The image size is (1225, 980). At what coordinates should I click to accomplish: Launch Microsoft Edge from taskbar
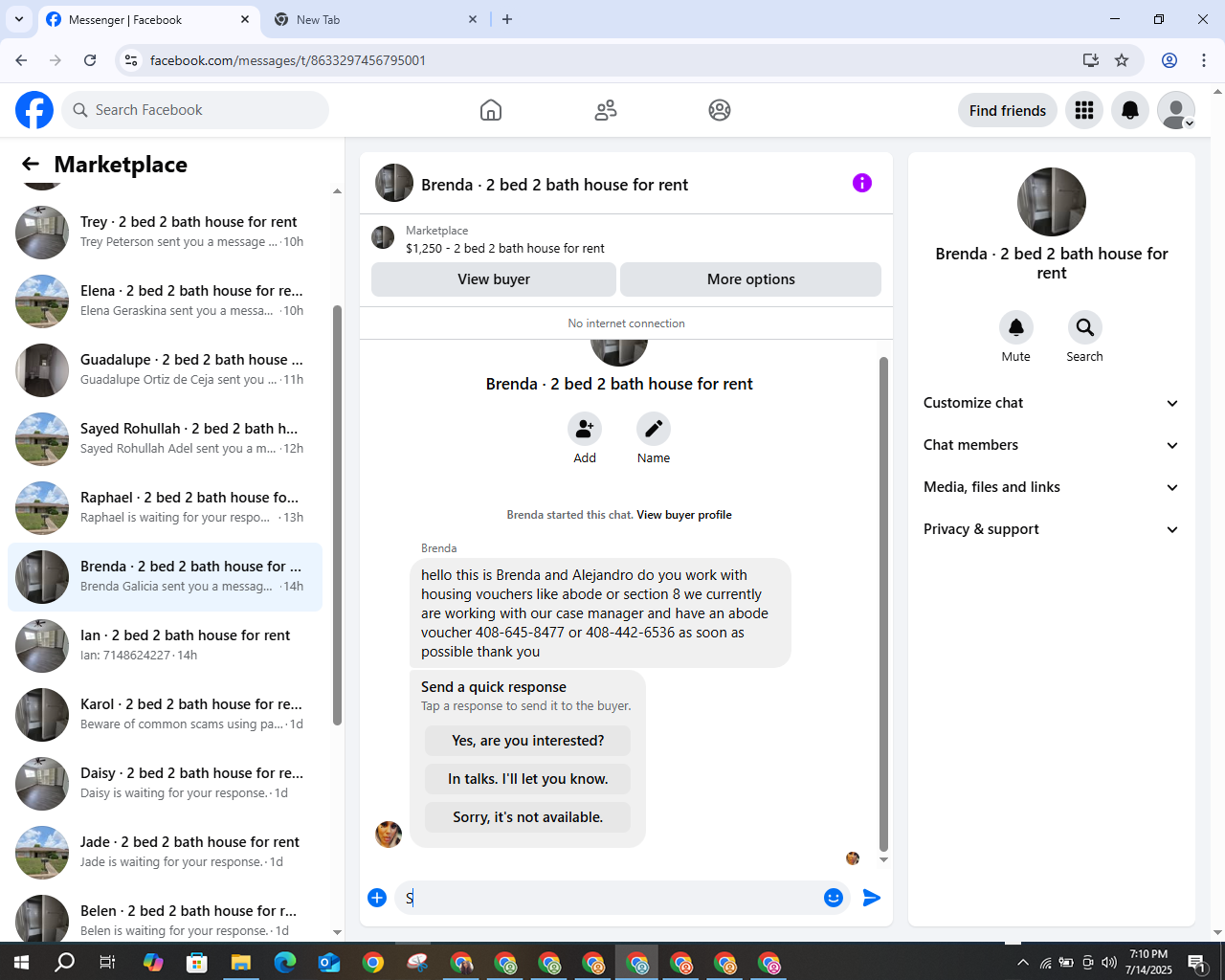pyautogui.click(x=285, y=962)
